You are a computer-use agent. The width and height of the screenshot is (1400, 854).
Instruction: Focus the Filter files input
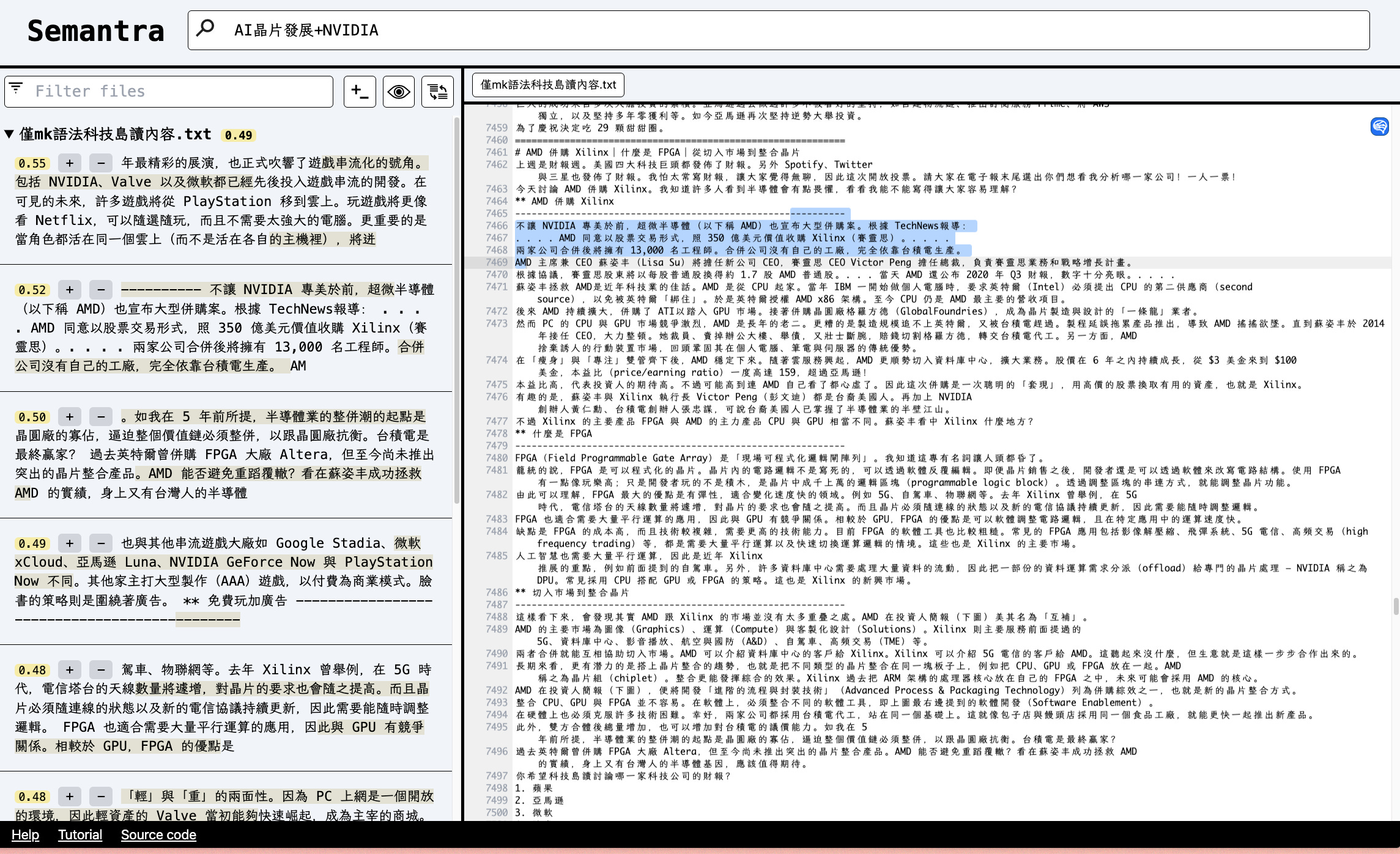point(169,92)
